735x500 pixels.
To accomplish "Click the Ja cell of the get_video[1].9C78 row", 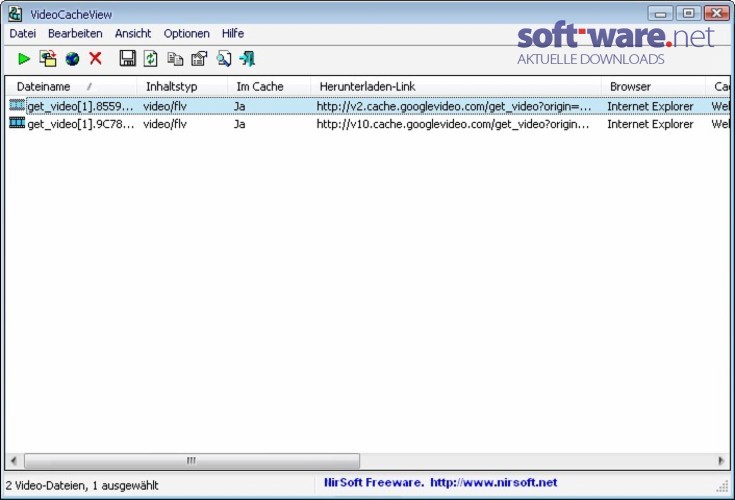I will click(x=240, y=124).
